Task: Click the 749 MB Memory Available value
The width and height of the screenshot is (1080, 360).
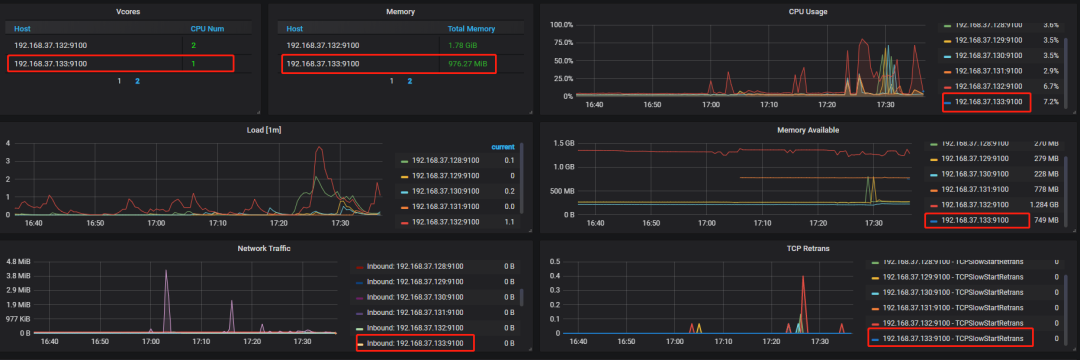Action: [x=1045, y=220]
